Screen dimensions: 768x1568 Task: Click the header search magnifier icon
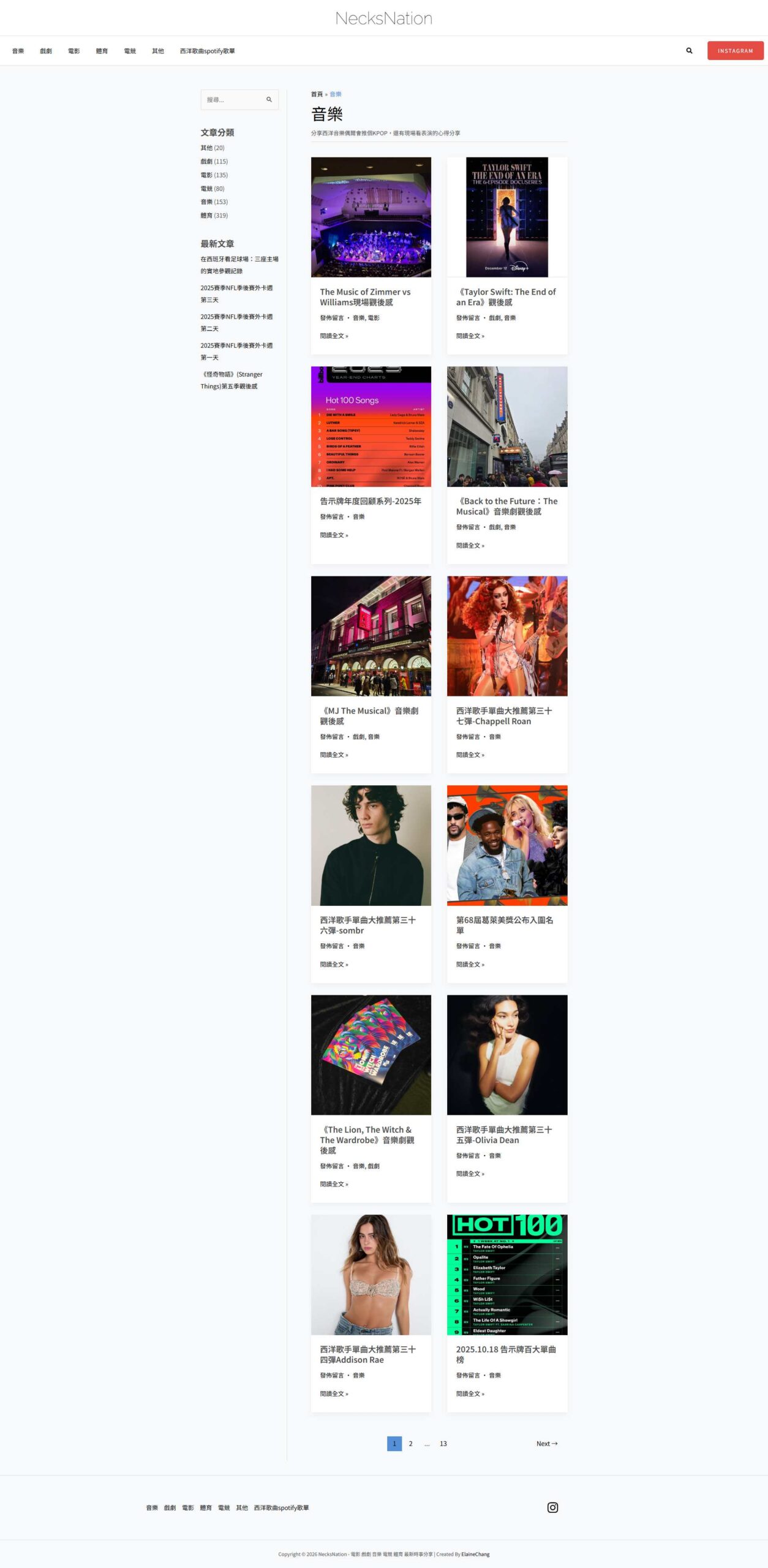pos(689,51)
